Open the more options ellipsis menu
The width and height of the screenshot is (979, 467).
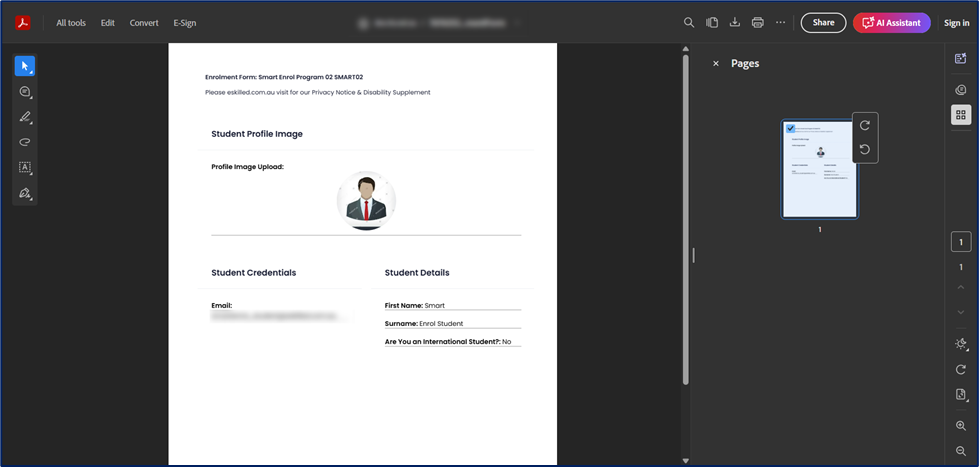(x=780, y=22)
